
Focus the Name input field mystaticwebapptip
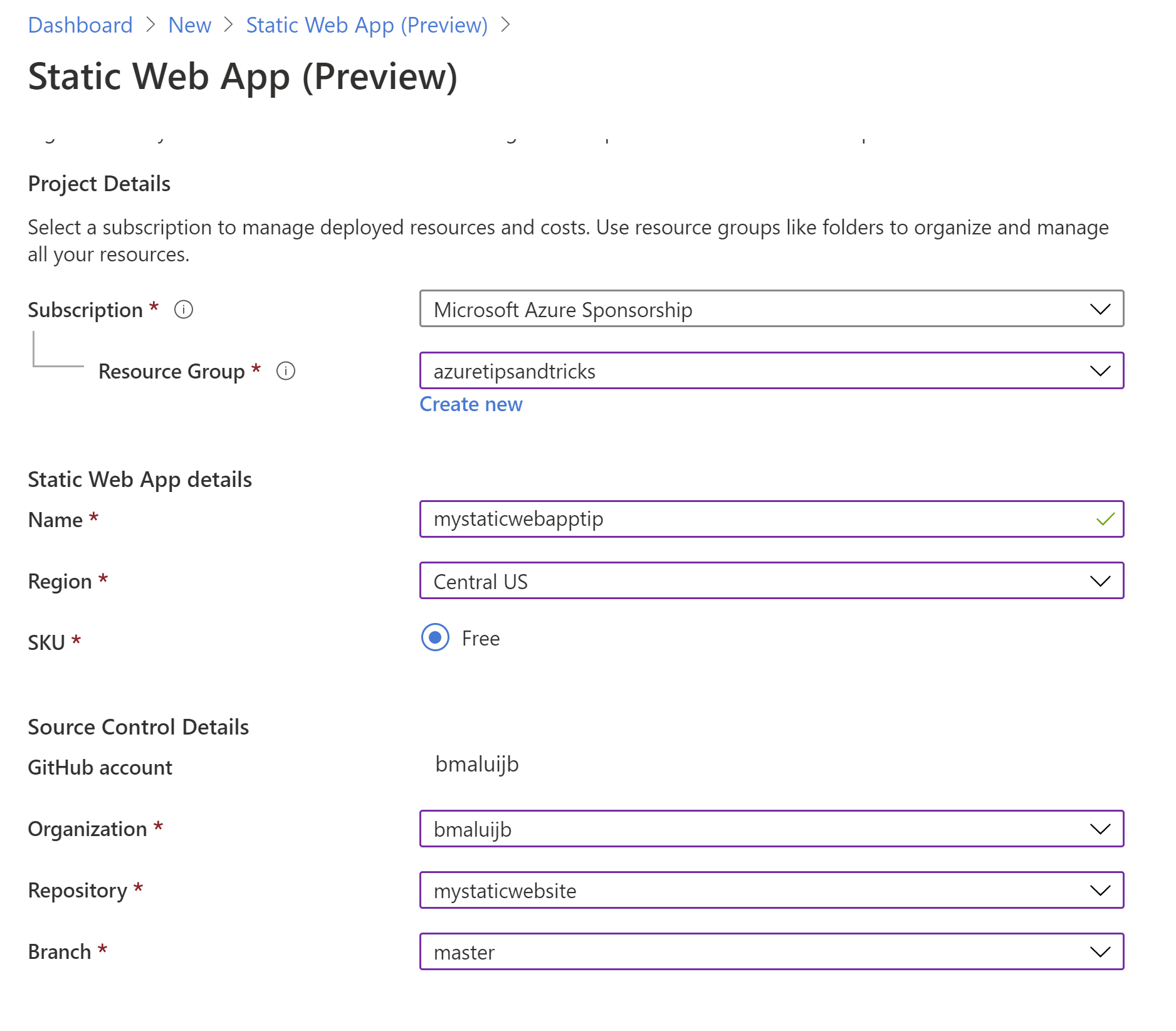coord(772,519)
